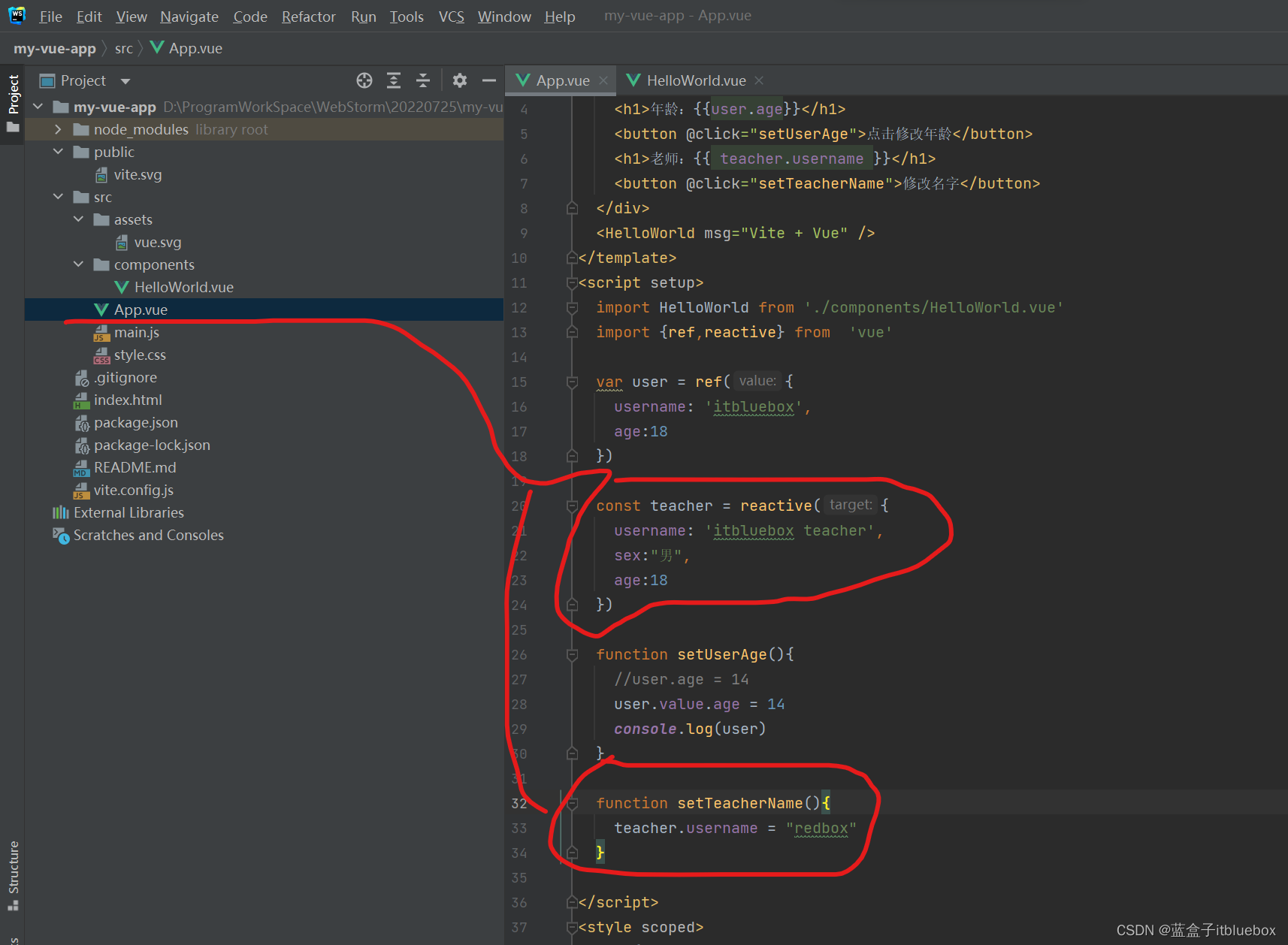Click the Select Opened File locate icon

pos(364,80)
